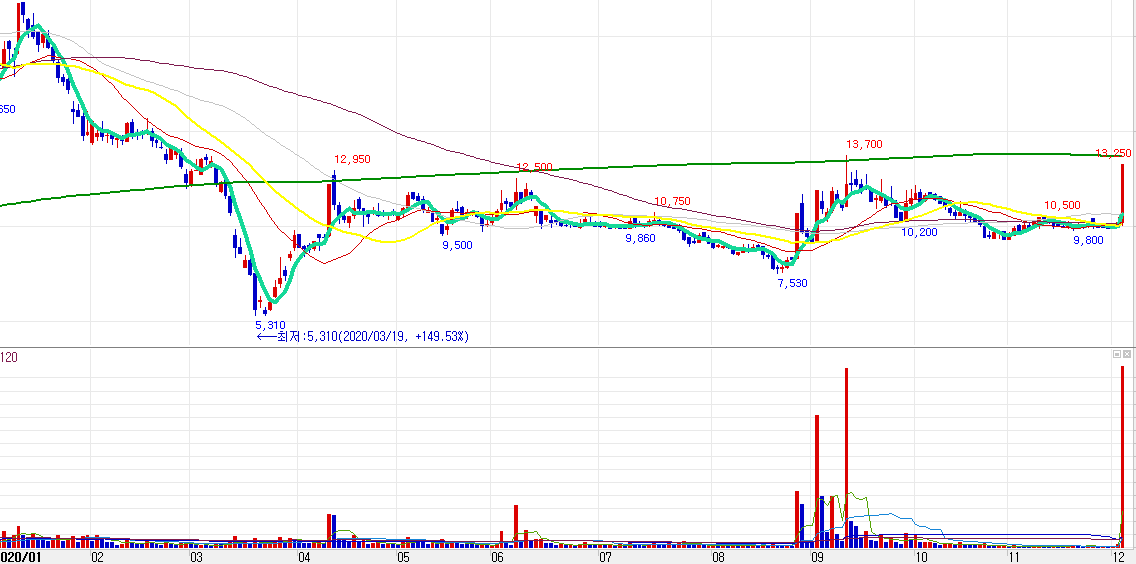Select the 10,500 price label
Image resolution: width=1136 pixels, height=564 pixels.
1063,205
